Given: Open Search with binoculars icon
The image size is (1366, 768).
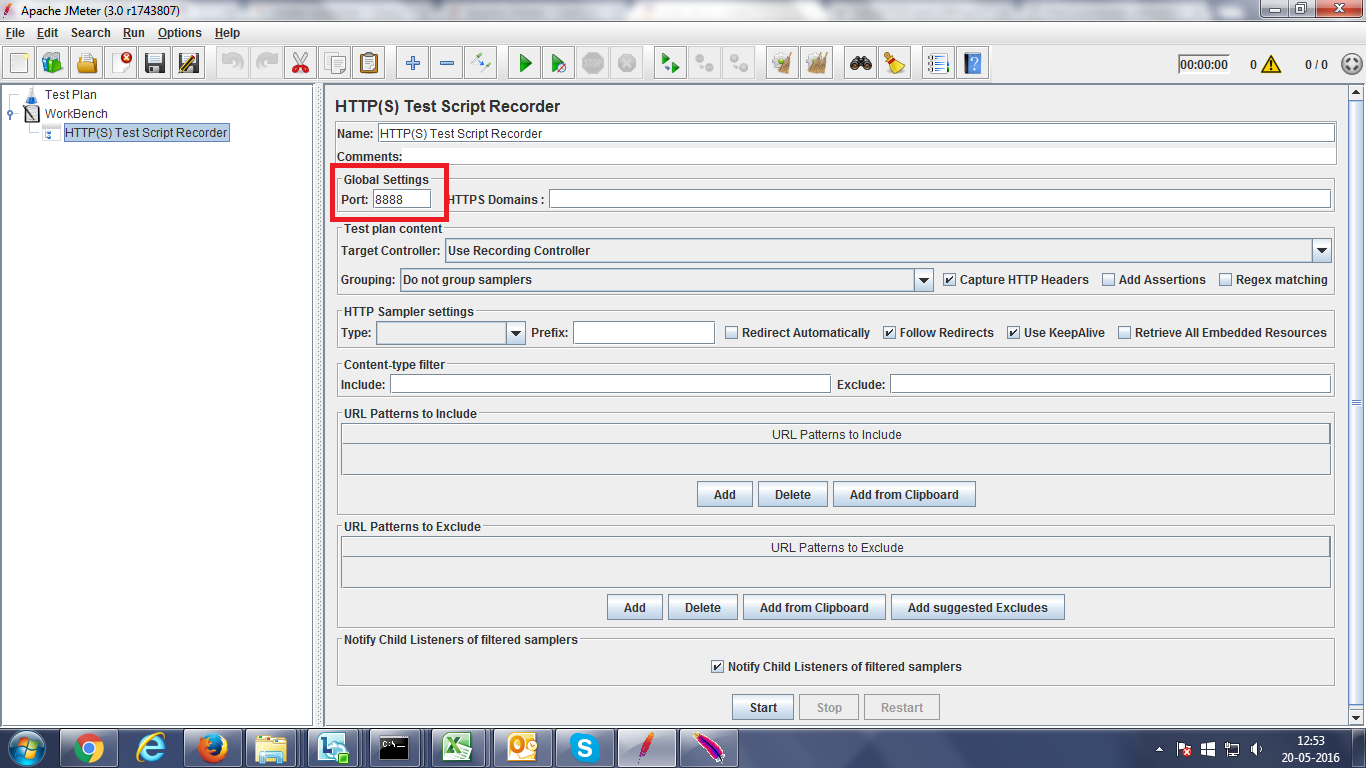Looking at the screenshot, I should pyautogui.click(x=860, y=64).
